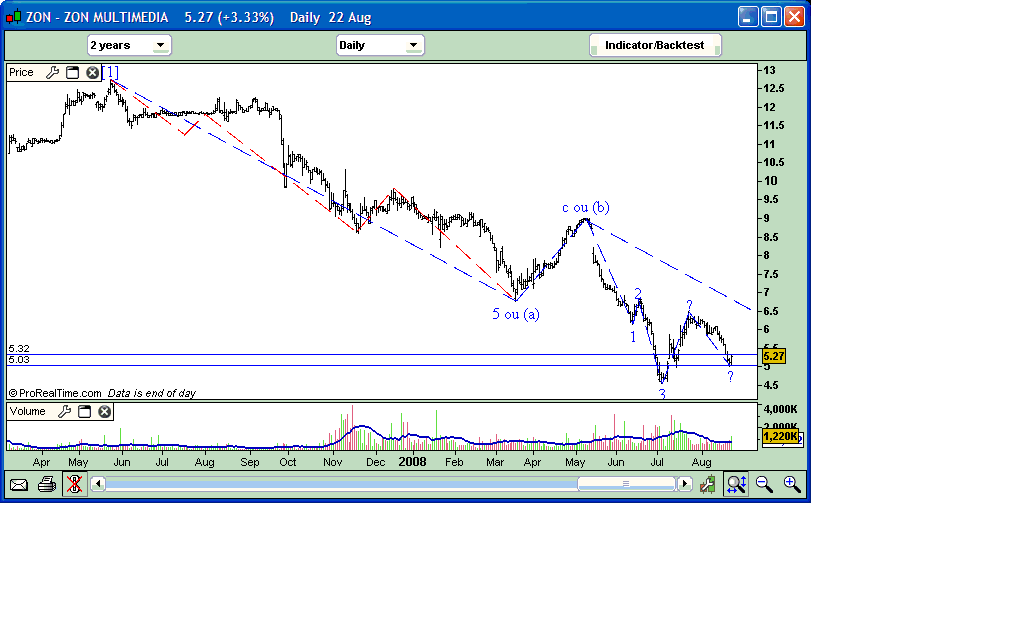Print the chart
Image resolution: width=1024 pixels, height=640 pixels.
pos(46,485)
